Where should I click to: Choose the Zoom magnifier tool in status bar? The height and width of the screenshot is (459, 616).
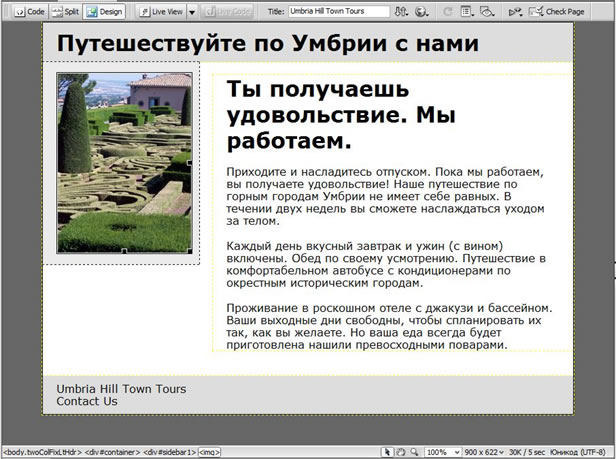tap(414, 452)
